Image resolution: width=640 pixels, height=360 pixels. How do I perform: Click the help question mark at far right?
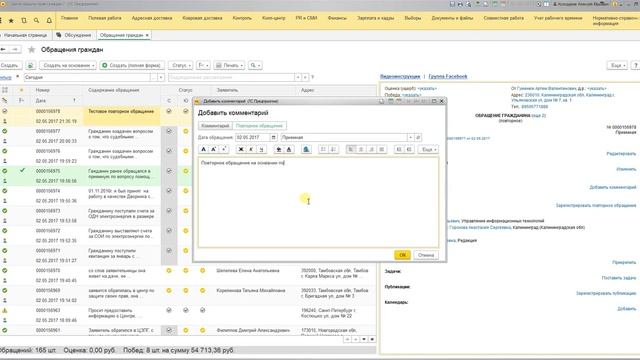[x=636, y=65]
